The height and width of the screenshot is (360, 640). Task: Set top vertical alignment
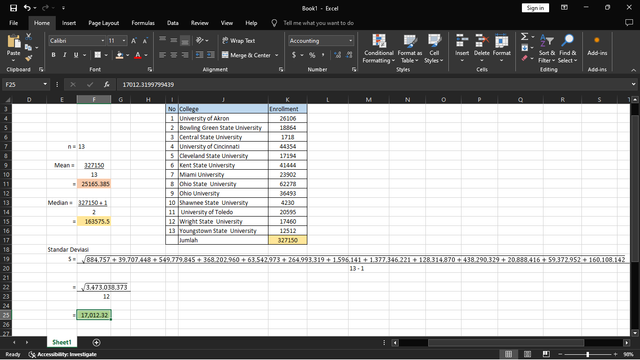[162, 40]
